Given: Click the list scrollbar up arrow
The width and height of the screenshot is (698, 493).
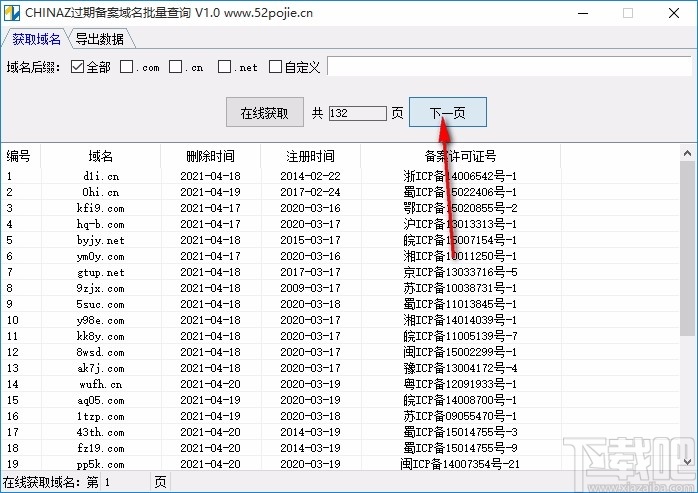Looking at the screenshot, I should pyautogui.click(x=687, y=154).
